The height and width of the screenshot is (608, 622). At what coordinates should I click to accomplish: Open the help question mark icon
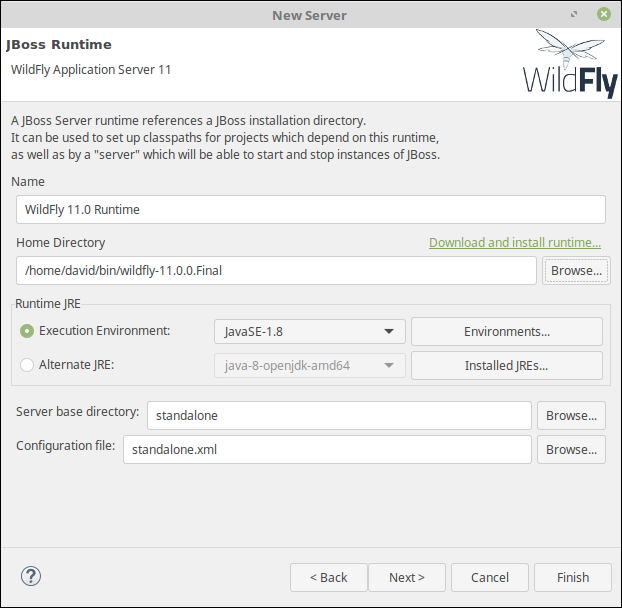pos(31,576)
